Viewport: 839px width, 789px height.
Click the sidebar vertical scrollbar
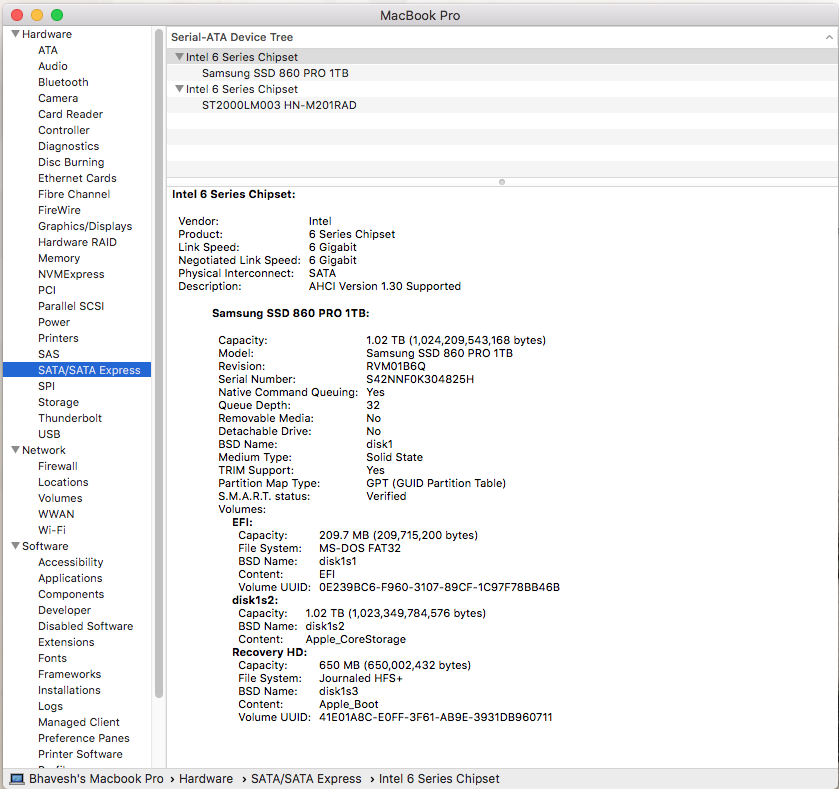click(159, 364)
